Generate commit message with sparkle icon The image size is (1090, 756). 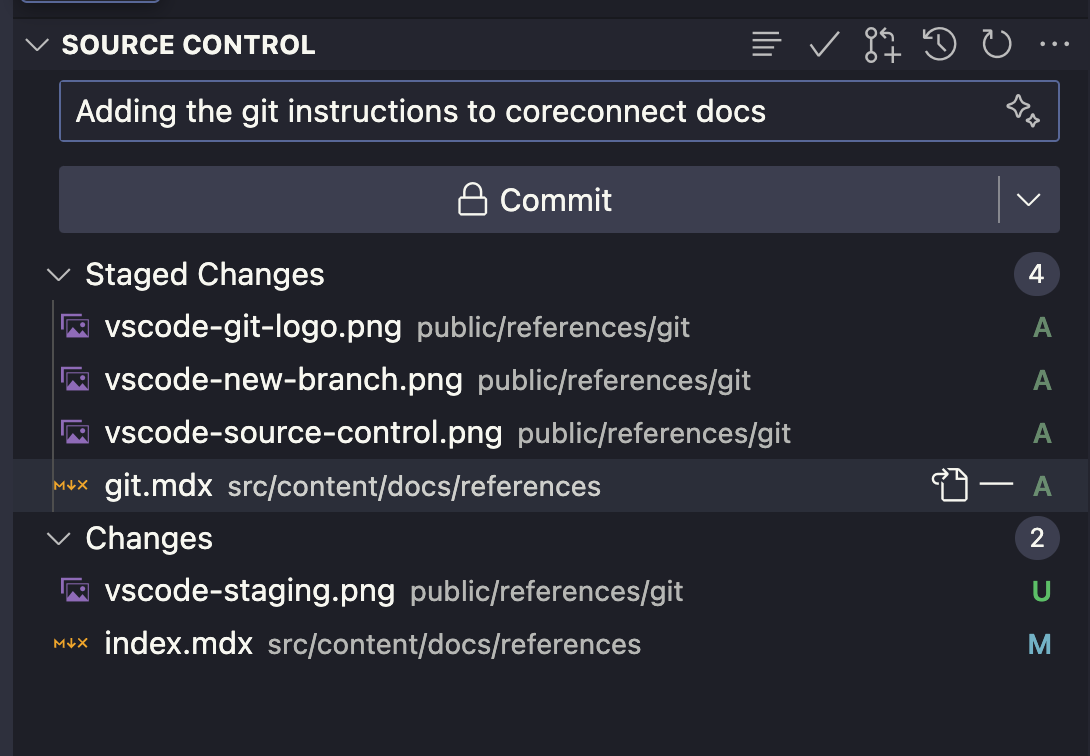click(x=1023, y=110)
